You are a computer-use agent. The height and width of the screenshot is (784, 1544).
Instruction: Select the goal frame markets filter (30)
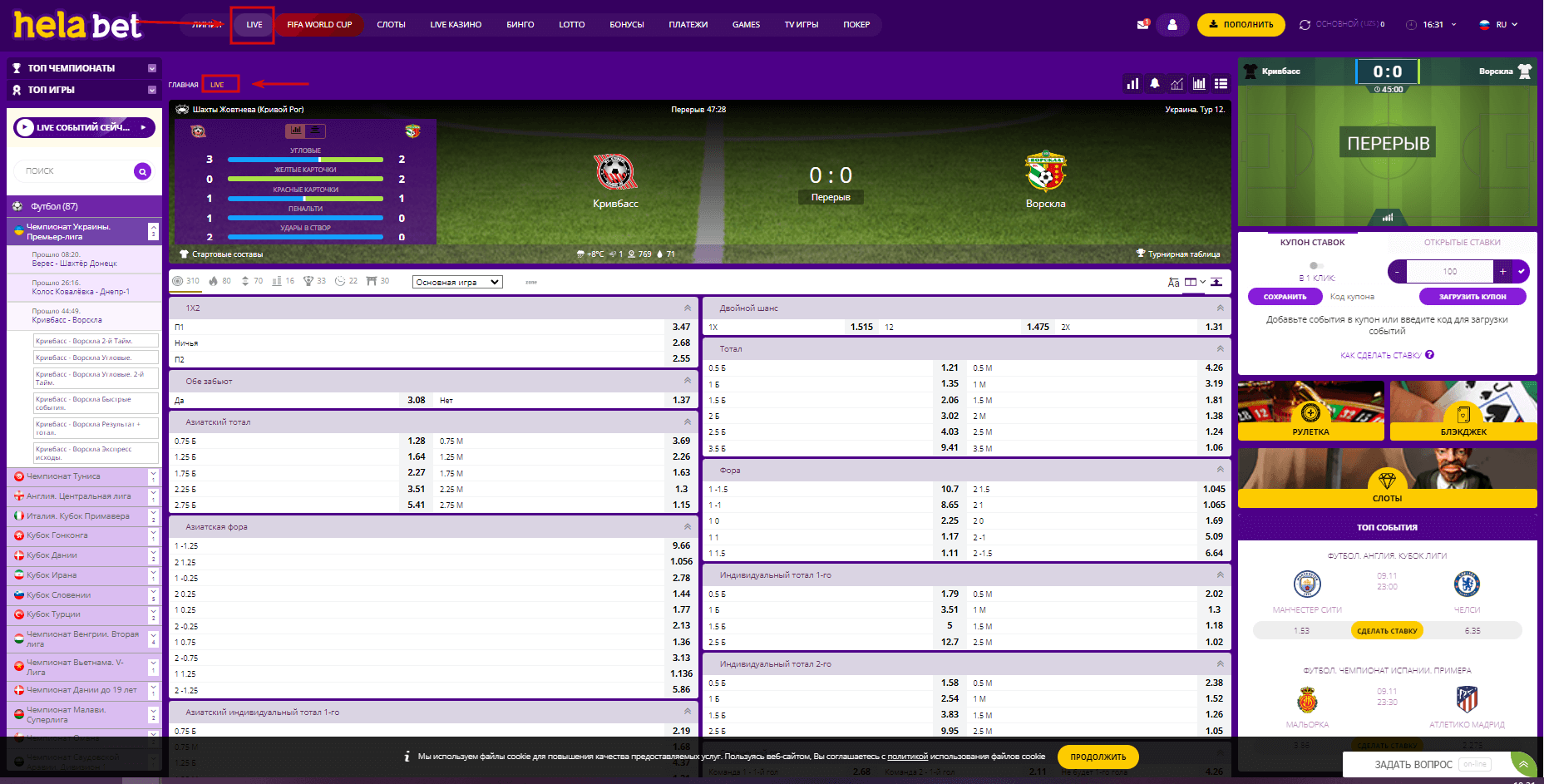point(377,281)
